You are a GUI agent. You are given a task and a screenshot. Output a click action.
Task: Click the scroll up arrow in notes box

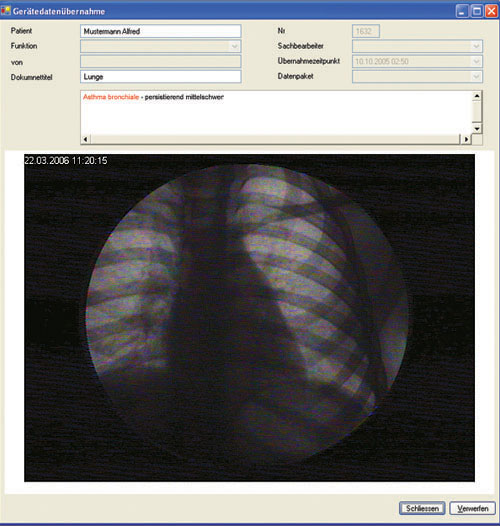[x=477, y=96]
